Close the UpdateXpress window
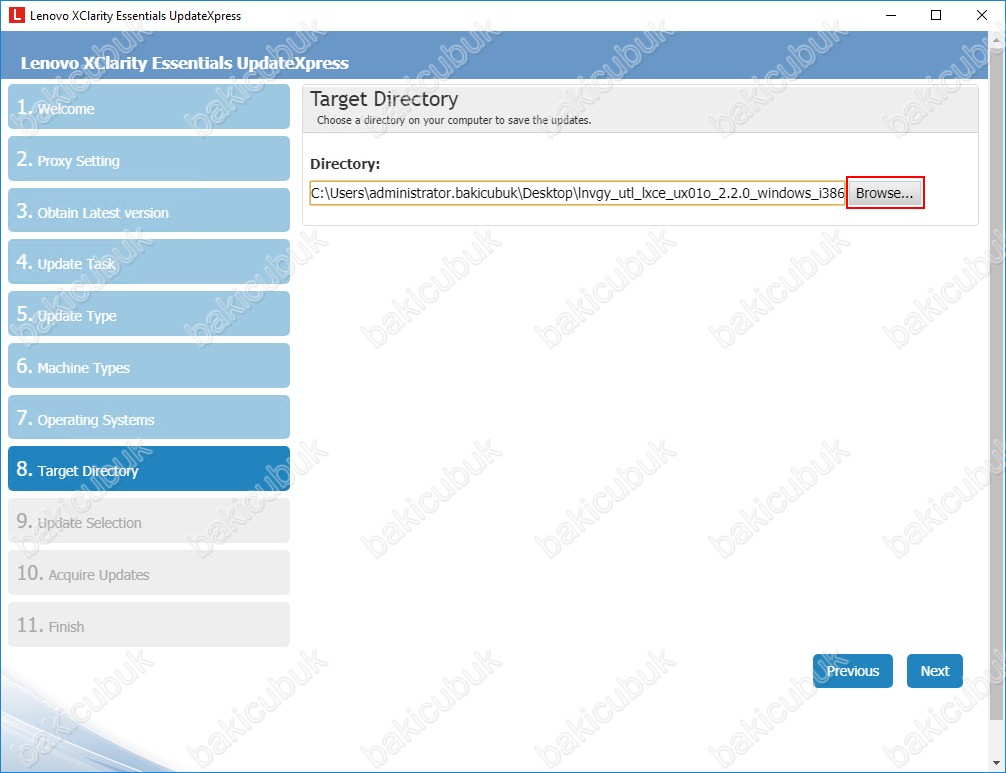Image resolution: width=1006 pixels, height=773 pixels. (x=981, y=16)
